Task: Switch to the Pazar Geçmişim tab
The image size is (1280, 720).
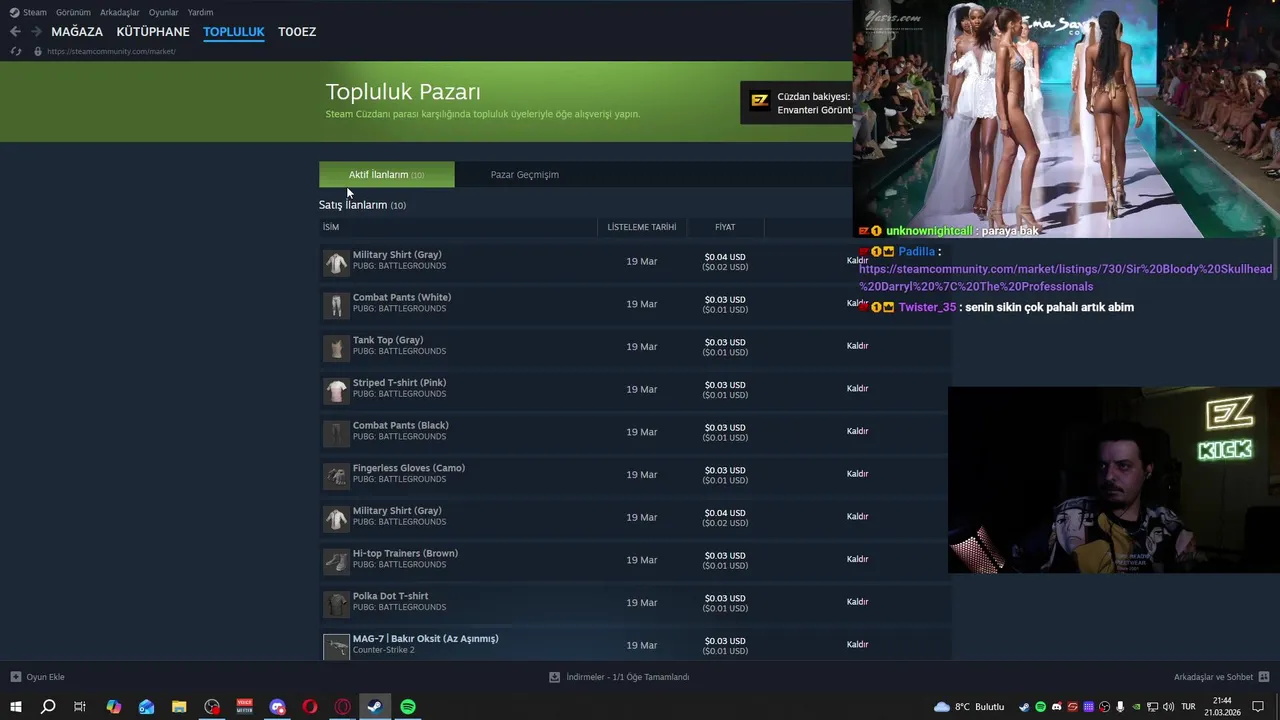Action: 524,174
